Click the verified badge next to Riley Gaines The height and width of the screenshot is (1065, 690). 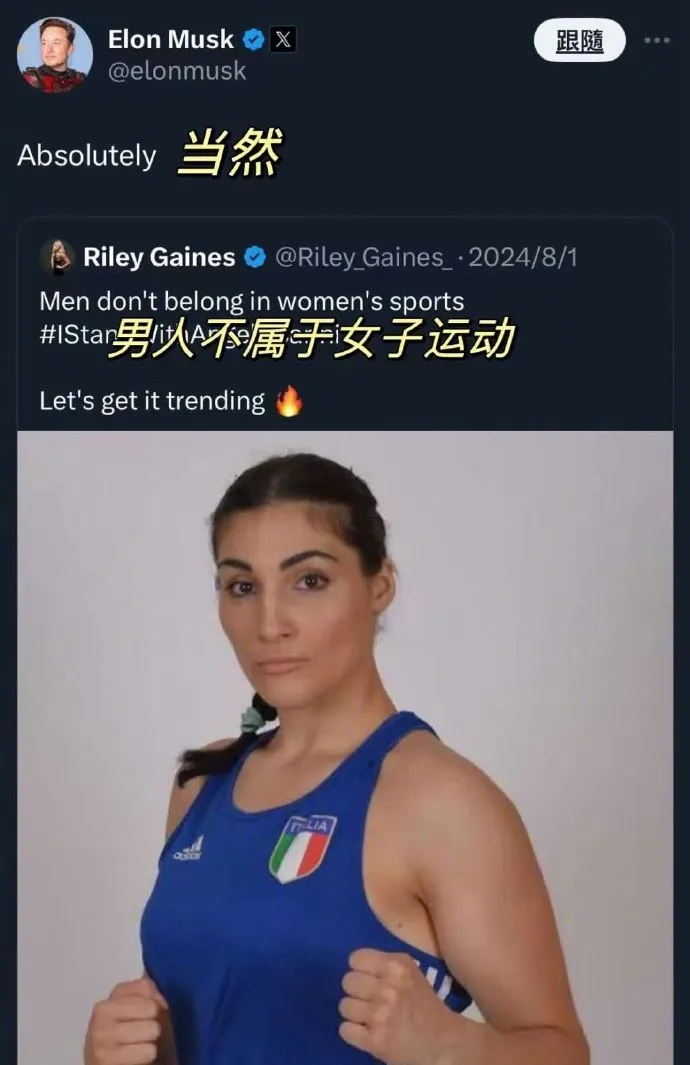click(255, 257)
